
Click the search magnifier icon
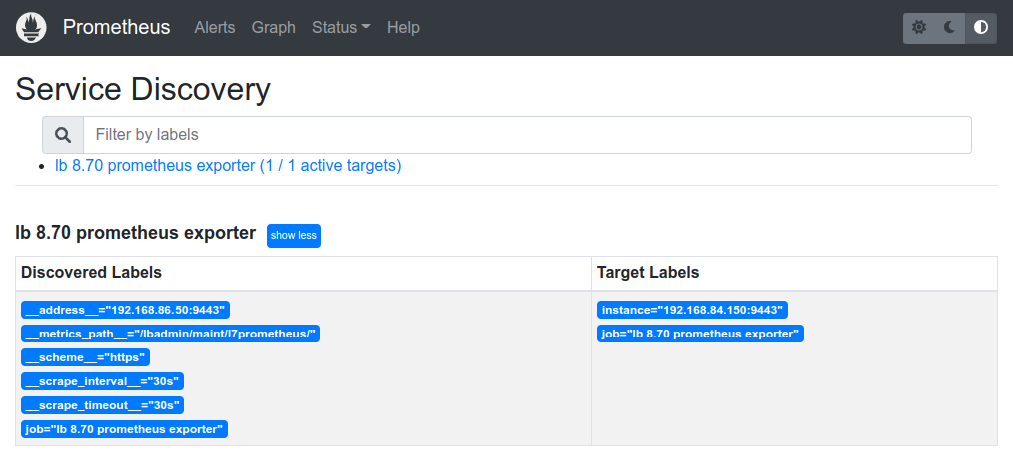[x=63, y=135]
